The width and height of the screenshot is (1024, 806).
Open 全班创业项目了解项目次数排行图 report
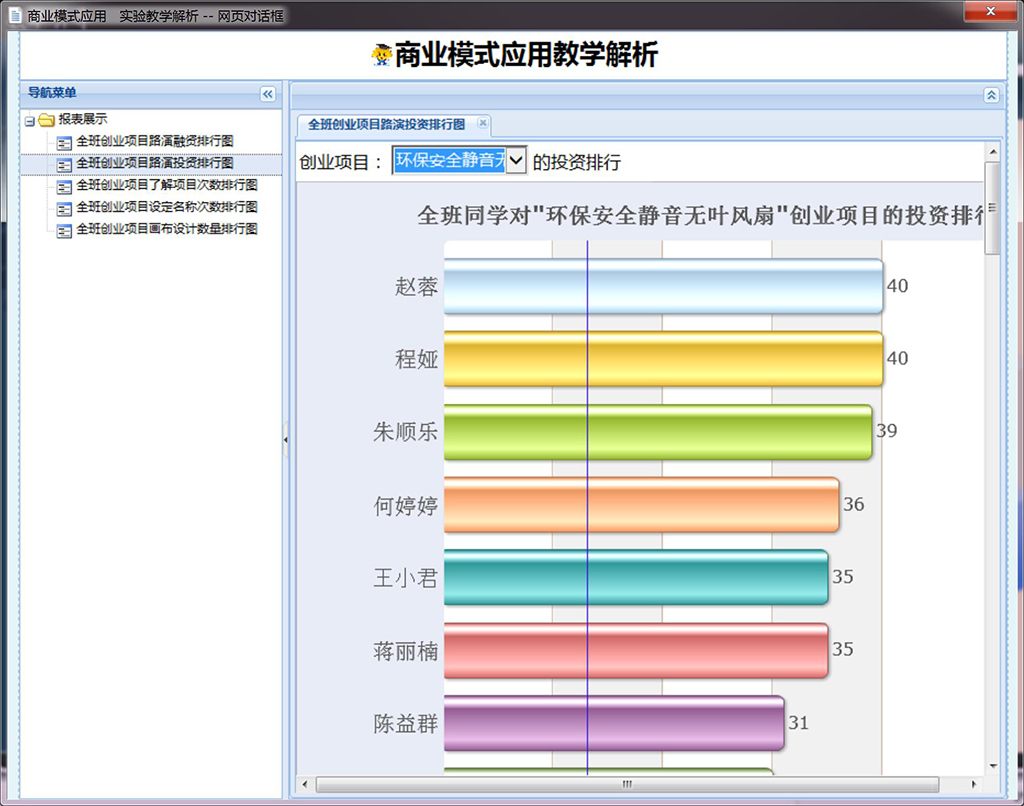tap(166, 185)
